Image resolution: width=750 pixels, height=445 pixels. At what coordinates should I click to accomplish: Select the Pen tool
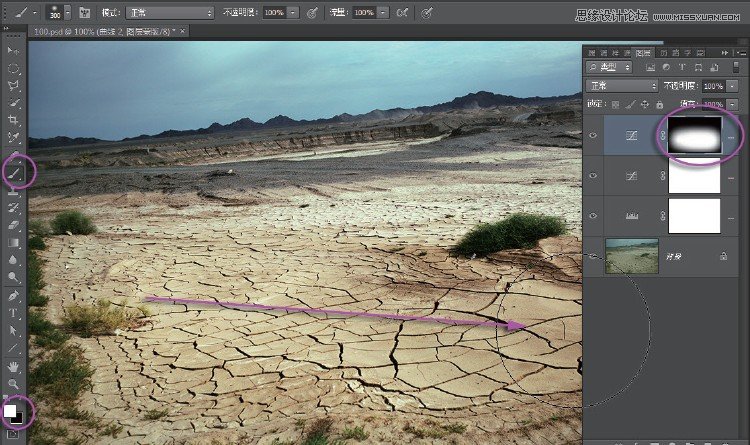coord(13,296)
